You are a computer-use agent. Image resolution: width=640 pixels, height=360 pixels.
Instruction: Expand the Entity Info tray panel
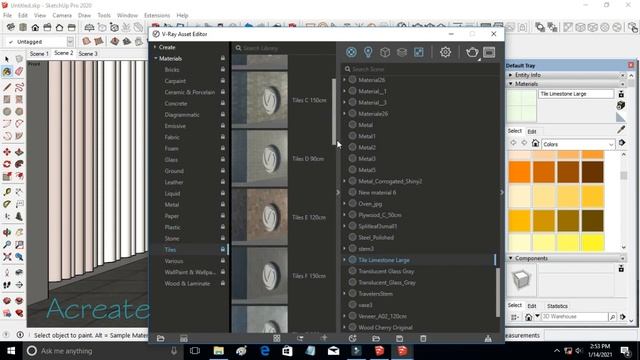pos(511,75)
